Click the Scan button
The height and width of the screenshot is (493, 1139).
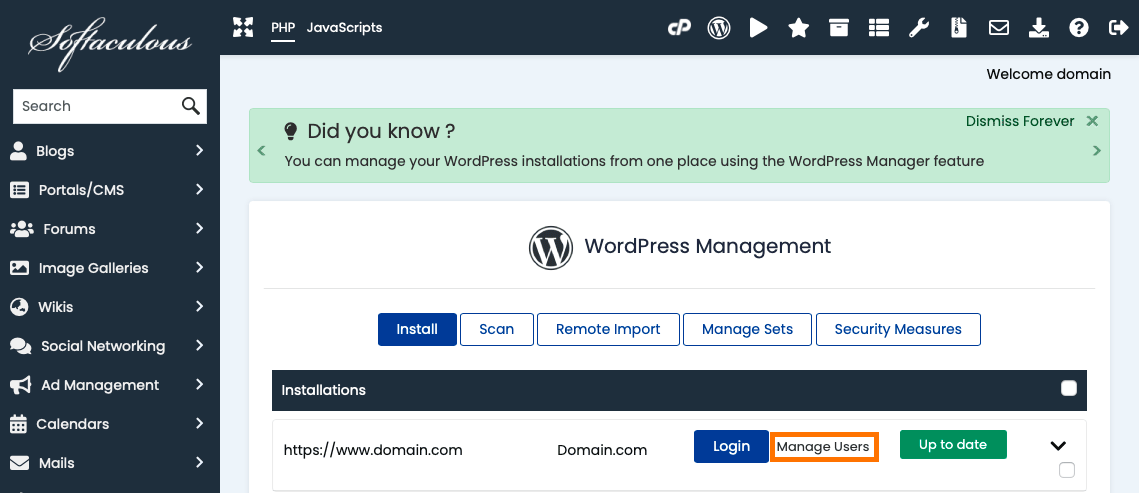[497, 330]
